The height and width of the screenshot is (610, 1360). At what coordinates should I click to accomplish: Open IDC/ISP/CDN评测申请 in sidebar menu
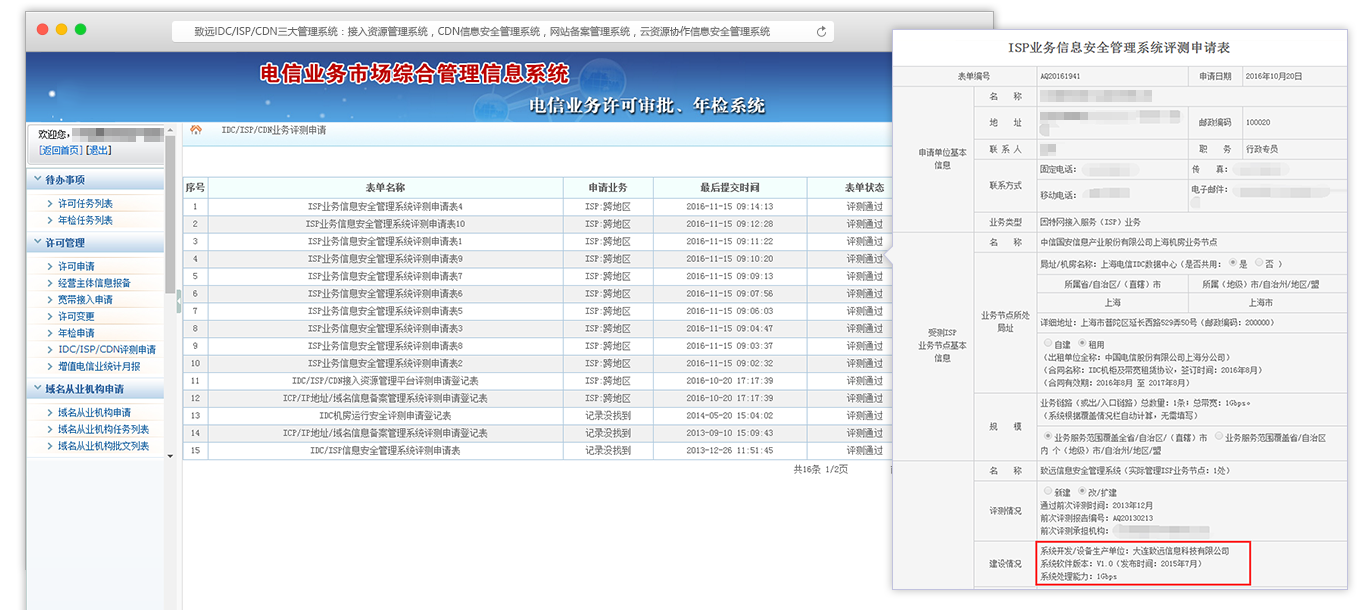[x=106, y=350]
